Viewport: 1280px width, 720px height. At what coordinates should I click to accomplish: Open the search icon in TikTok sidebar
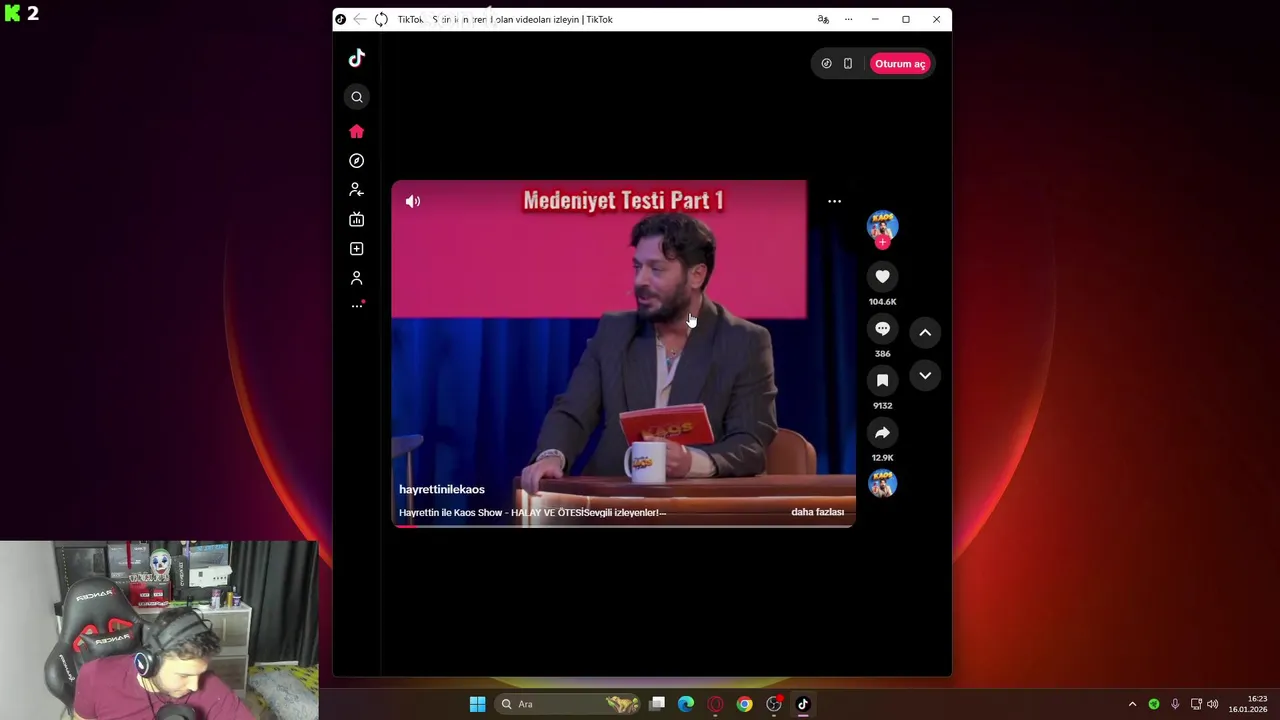[357, 97]
